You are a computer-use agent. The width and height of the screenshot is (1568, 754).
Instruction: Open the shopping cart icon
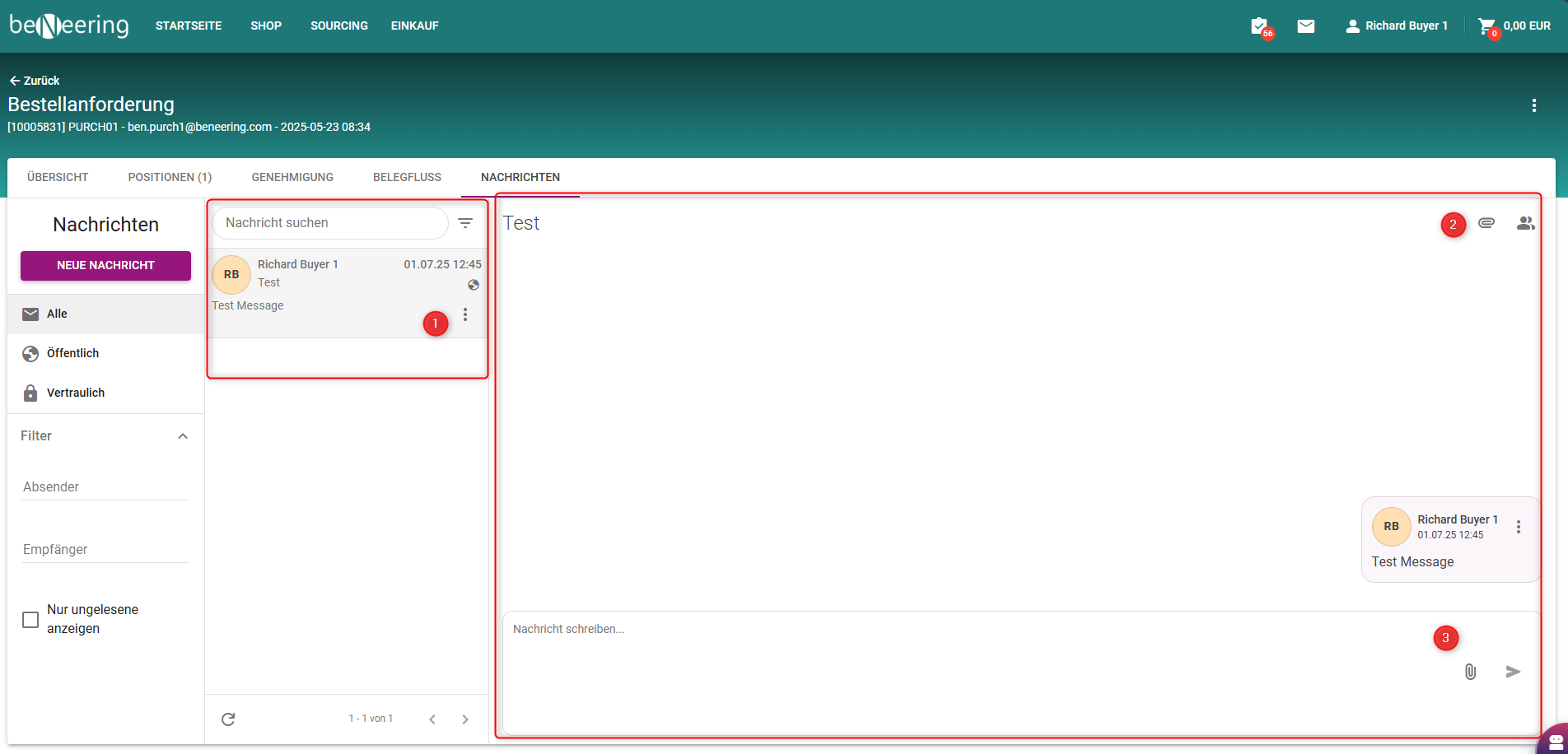(x=1487, y=26)
